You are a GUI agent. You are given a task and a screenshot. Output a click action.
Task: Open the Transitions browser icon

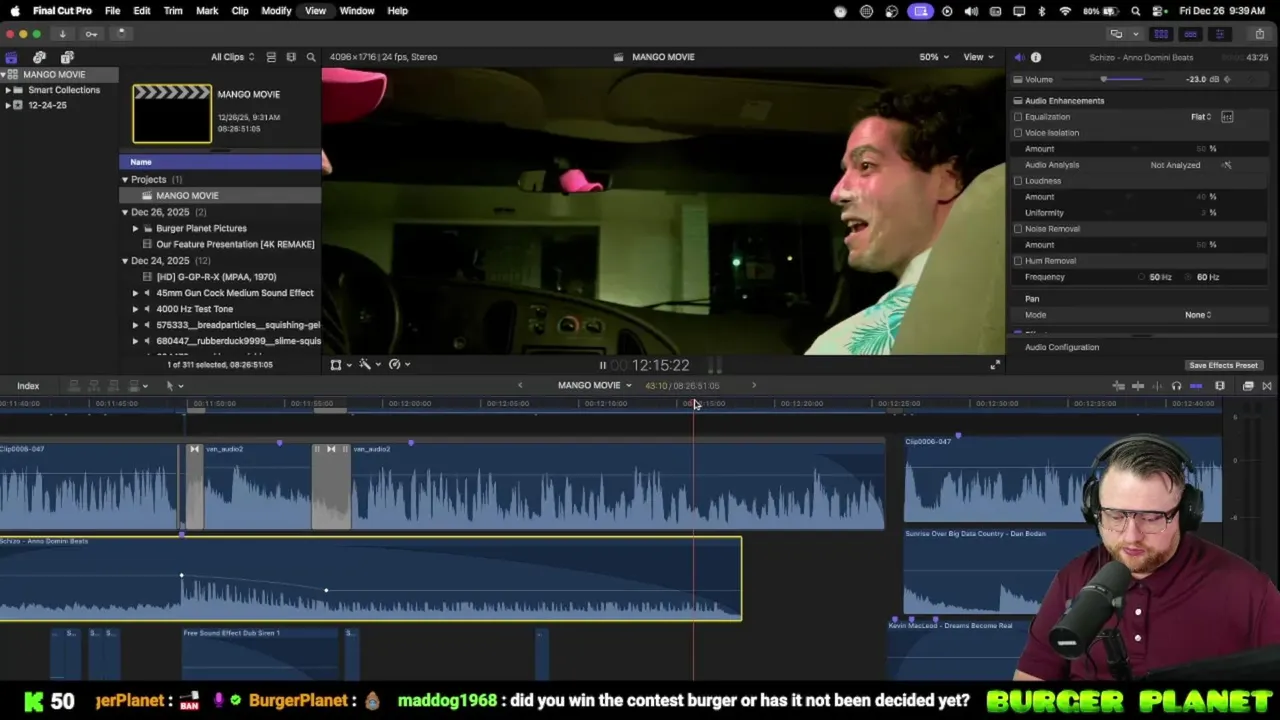[1267, 386]
